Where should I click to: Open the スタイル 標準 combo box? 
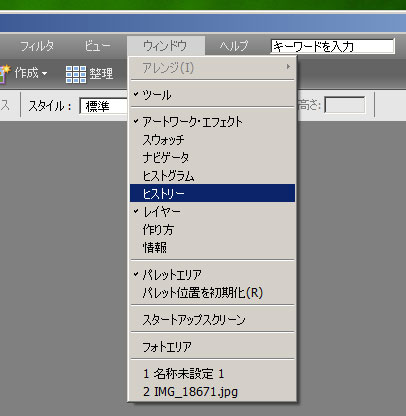tap(104, 106)
